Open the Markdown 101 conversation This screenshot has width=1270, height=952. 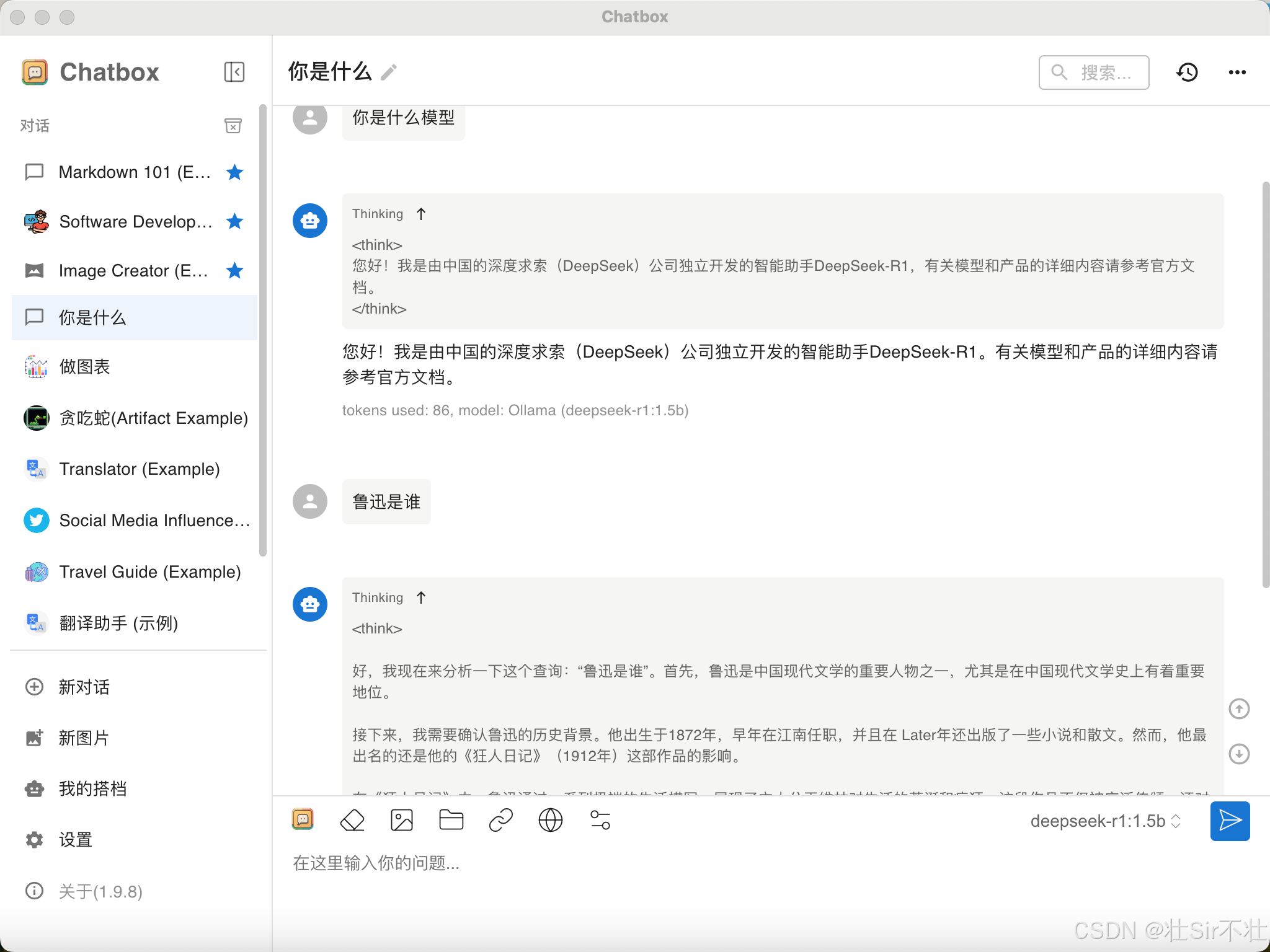[134, 172]
